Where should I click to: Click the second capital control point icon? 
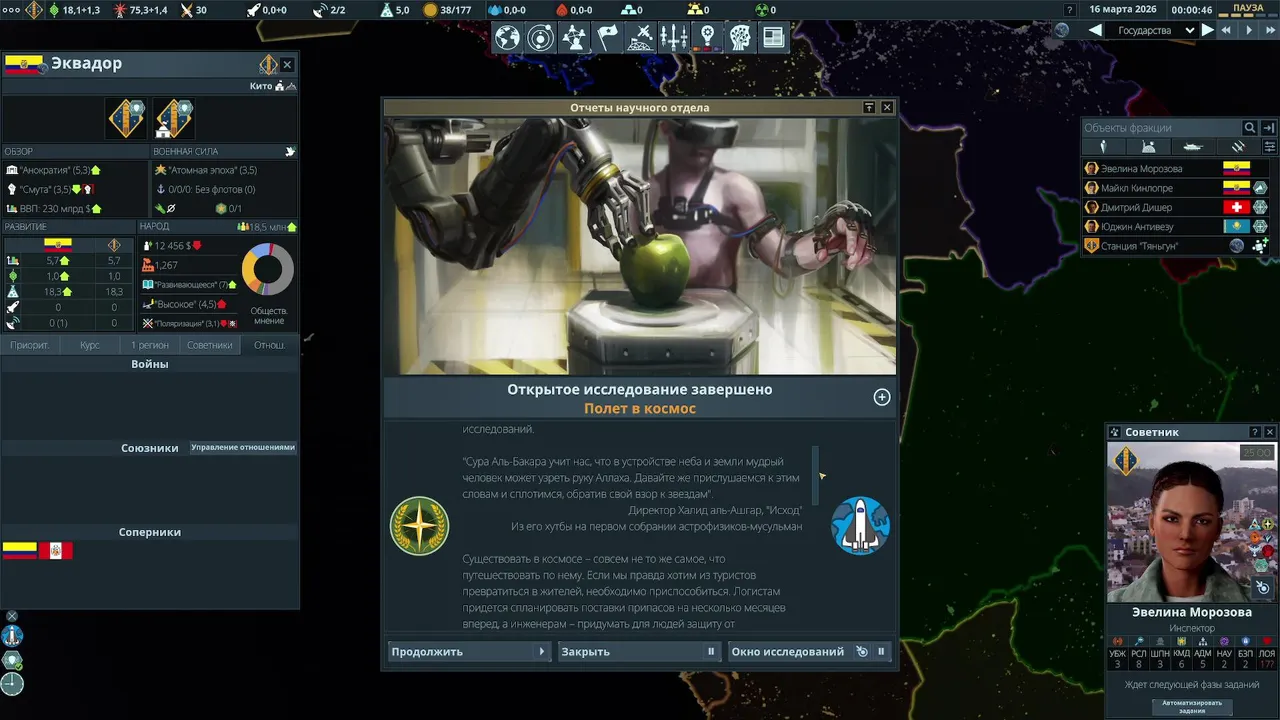click(173, 119)
